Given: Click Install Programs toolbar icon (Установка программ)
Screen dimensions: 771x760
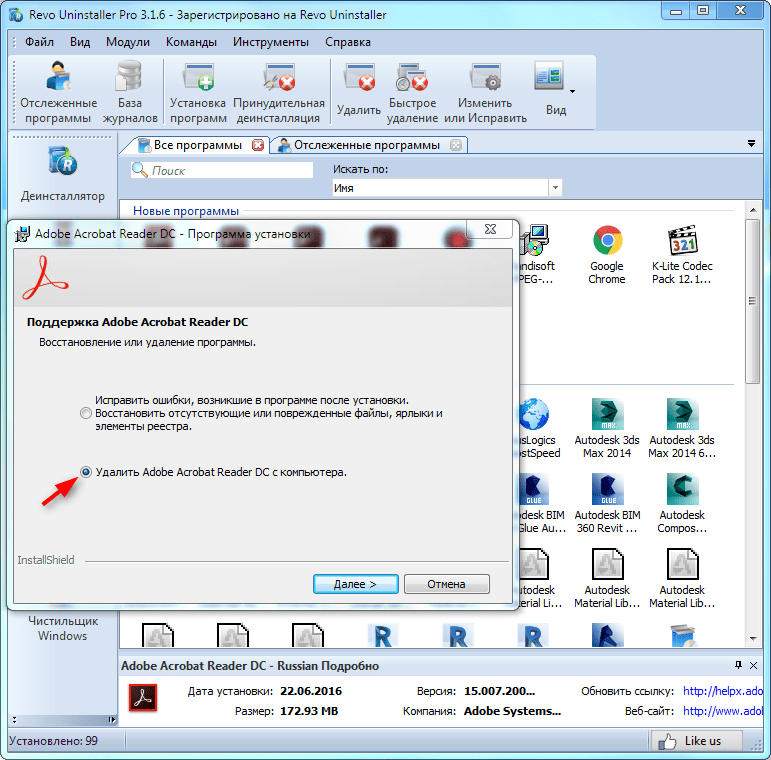Looking at the screenshot, I should pos(198,92).
